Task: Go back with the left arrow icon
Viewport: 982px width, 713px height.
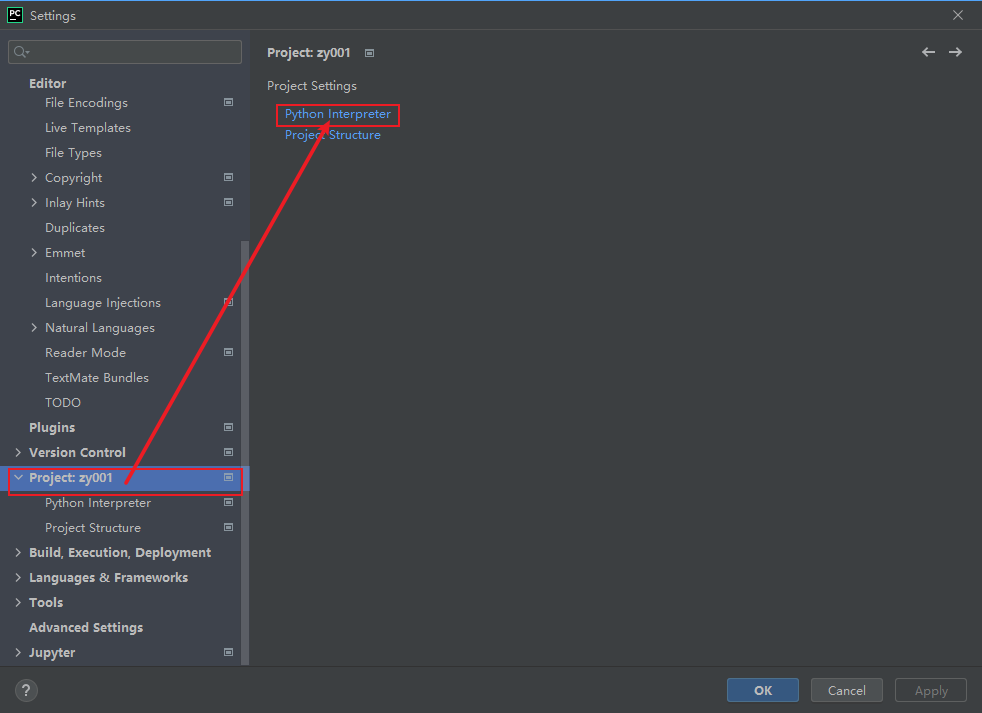Action: tap(928, 52)
